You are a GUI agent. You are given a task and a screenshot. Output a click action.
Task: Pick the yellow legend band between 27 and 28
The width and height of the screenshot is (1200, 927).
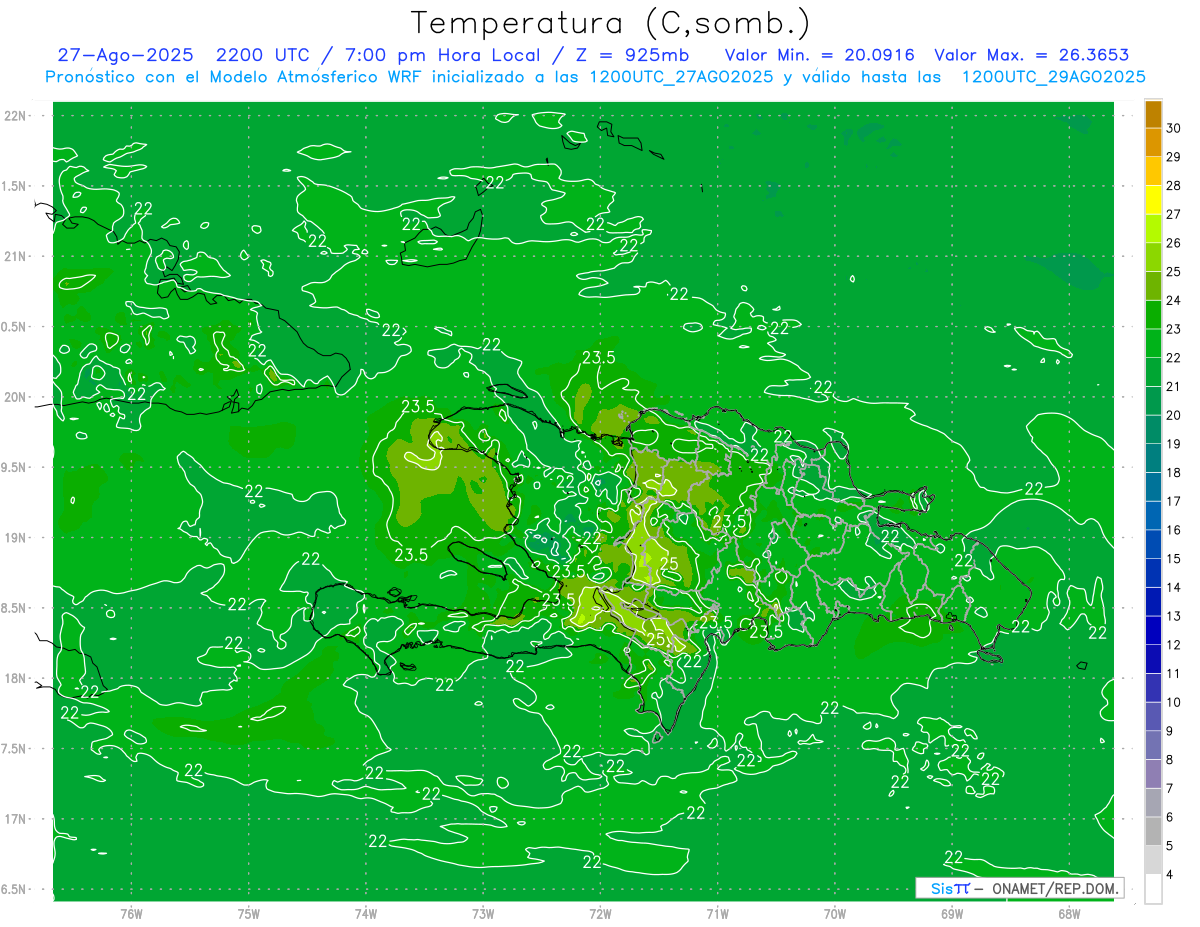[1153, 200]
